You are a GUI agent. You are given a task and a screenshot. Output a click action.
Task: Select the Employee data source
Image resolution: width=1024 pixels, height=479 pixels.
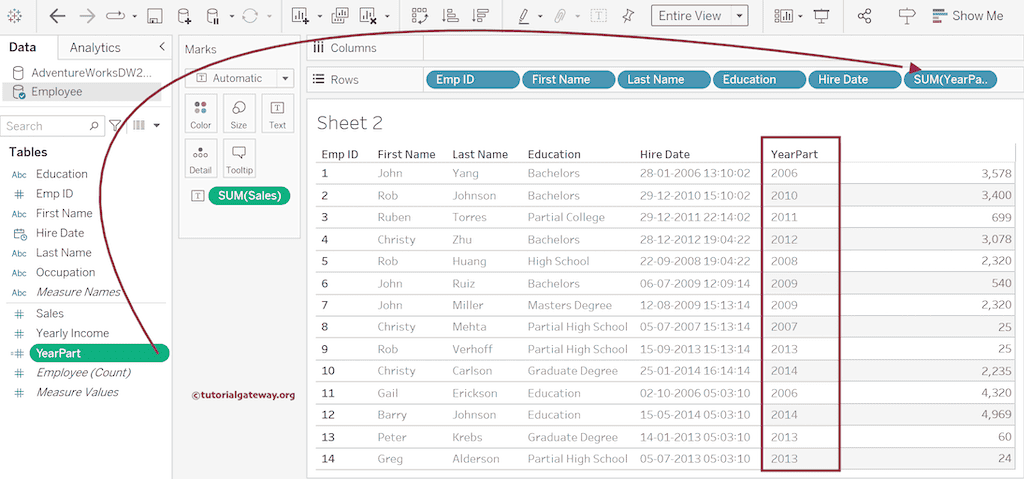point(82,92)
